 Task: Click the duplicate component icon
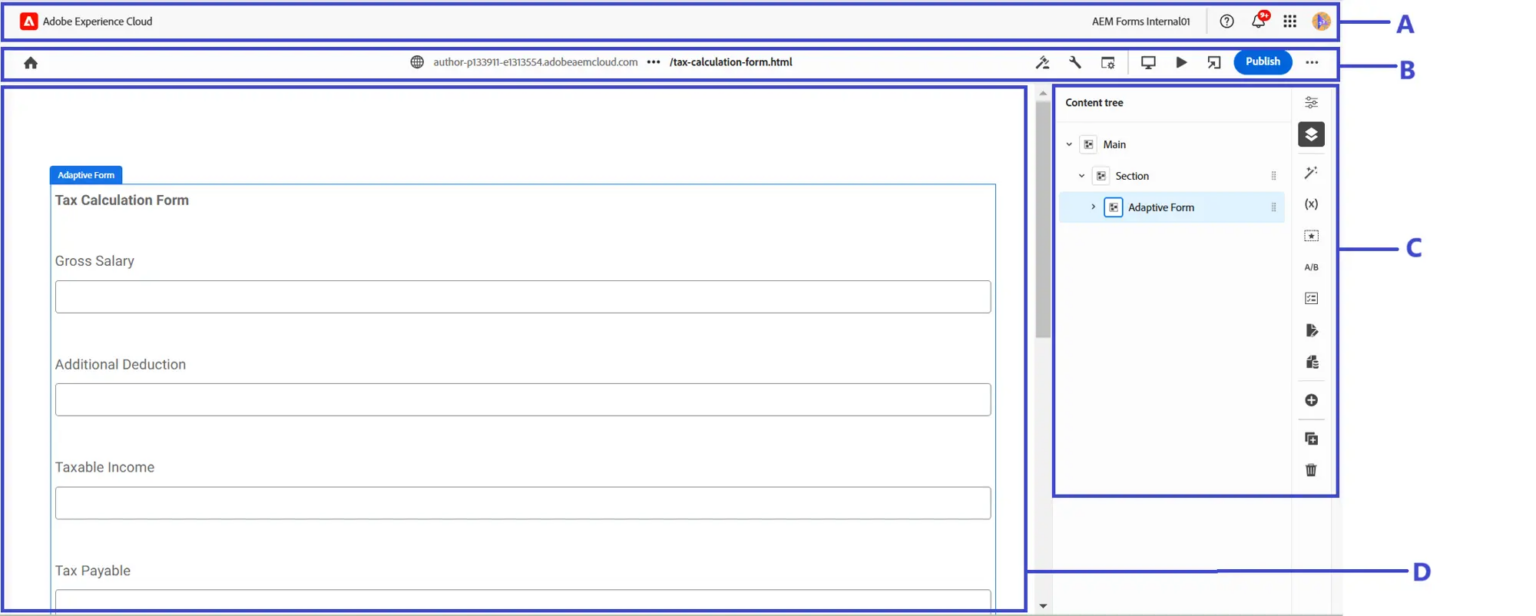(1311, 437)
